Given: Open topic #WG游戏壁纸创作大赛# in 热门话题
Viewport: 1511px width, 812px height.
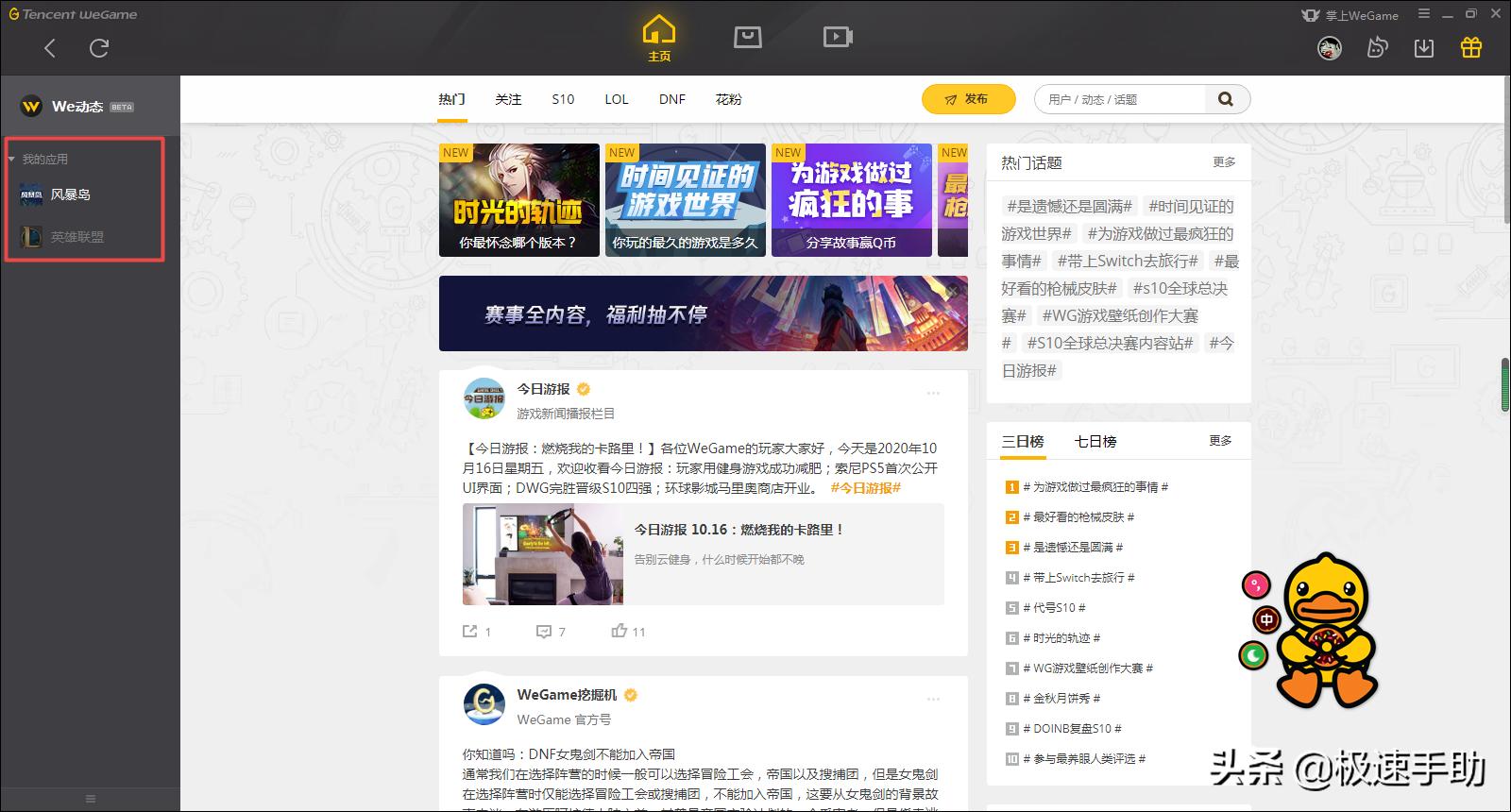Looking at the screenshot, I should 1120,315.
